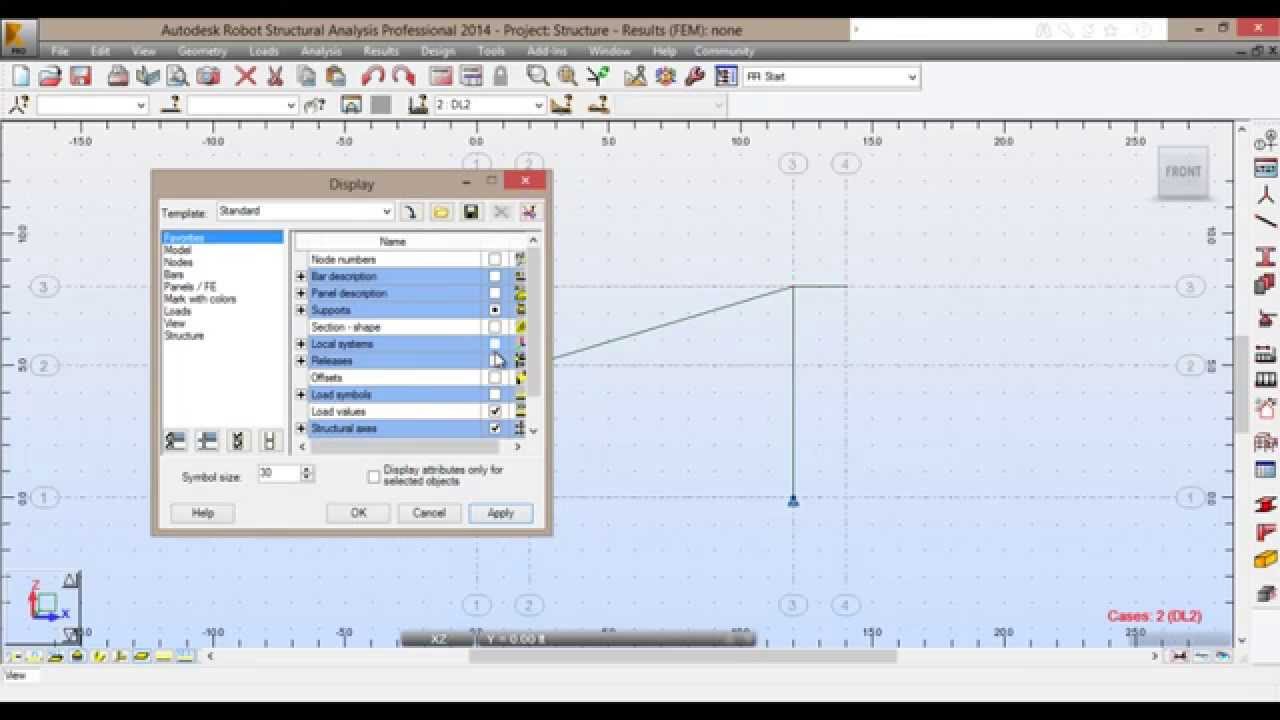The image size is (1280, 720).
Task: Toggle Node numbers checkbox
Action: (495, 260)
